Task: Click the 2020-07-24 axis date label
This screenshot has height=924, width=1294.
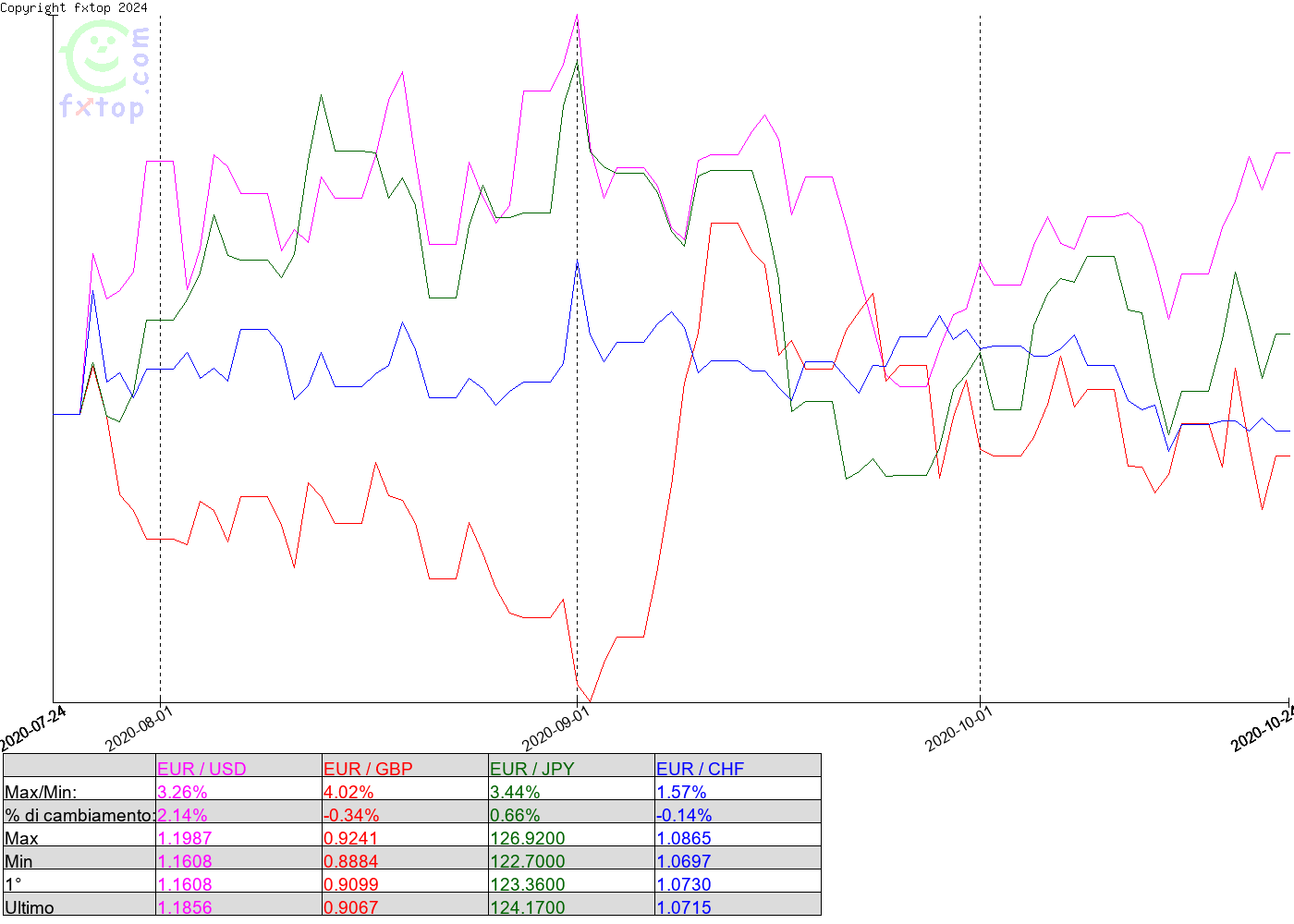Action: pyautogui.click(x=33, y=729)
